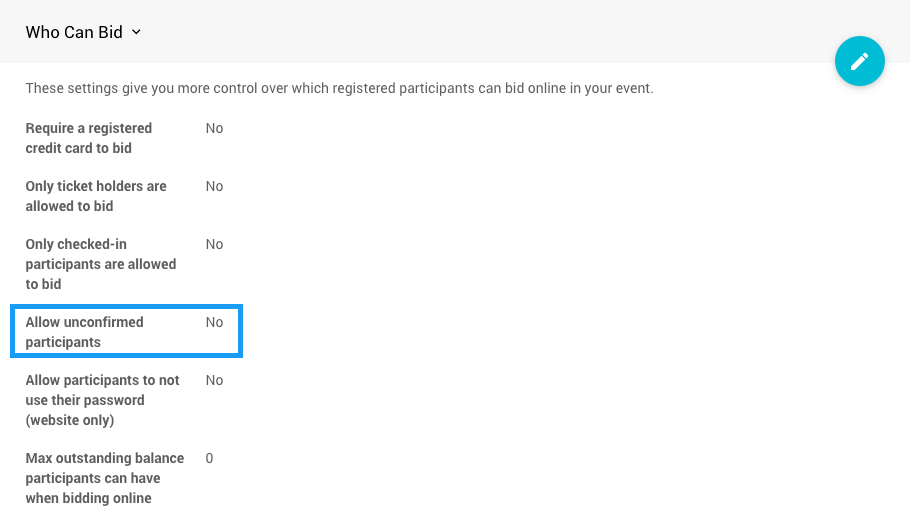Click the blue highlight border's top edge
Screen dimensions: 910x531
[x=126, y=307]
